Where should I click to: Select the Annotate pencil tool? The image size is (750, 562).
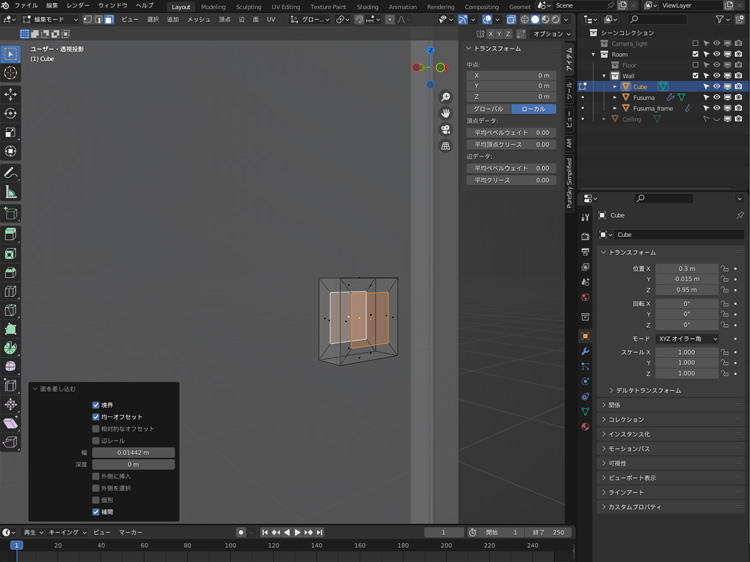11,173
